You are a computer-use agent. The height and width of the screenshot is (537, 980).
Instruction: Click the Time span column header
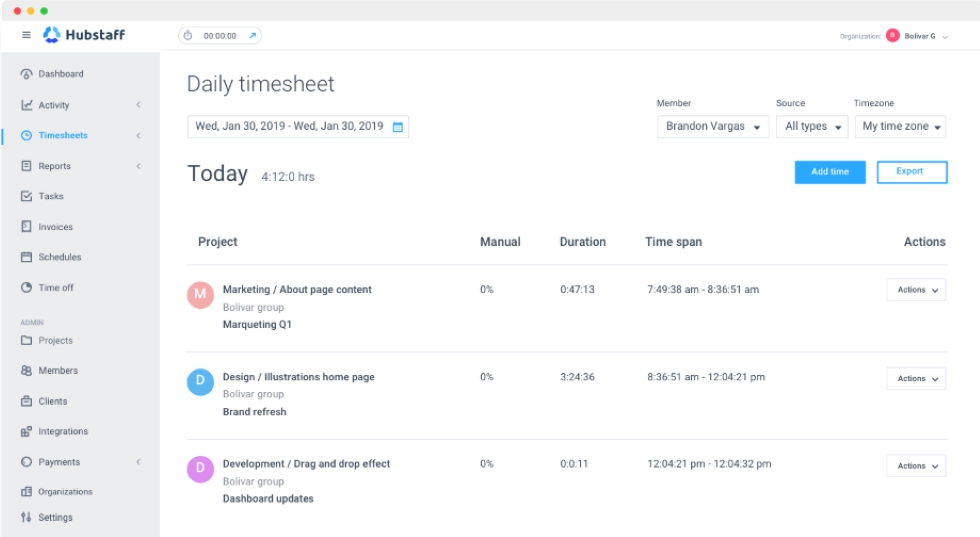coord(674,242)
